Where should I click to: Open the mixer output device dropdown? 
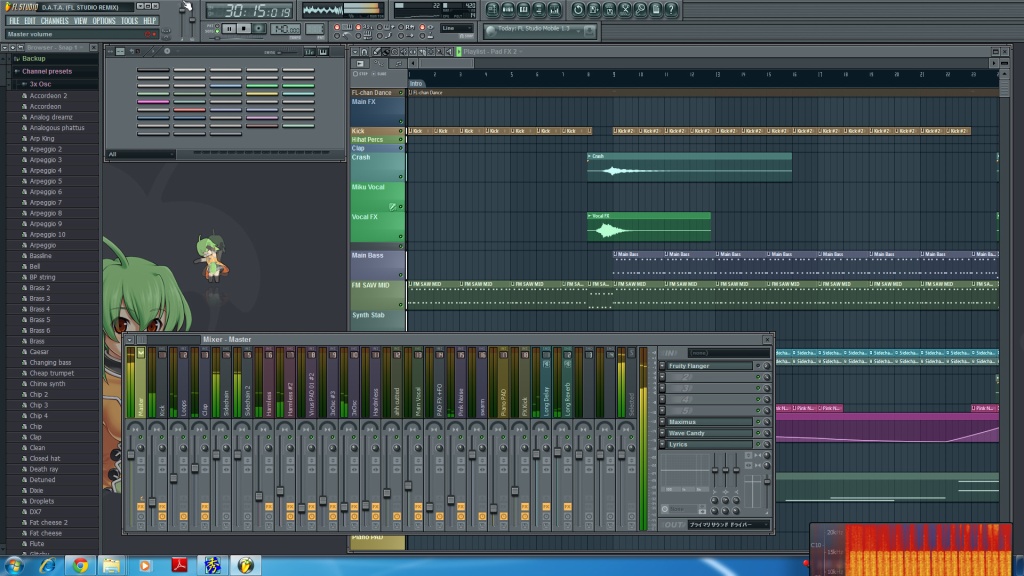click(729, 524)
